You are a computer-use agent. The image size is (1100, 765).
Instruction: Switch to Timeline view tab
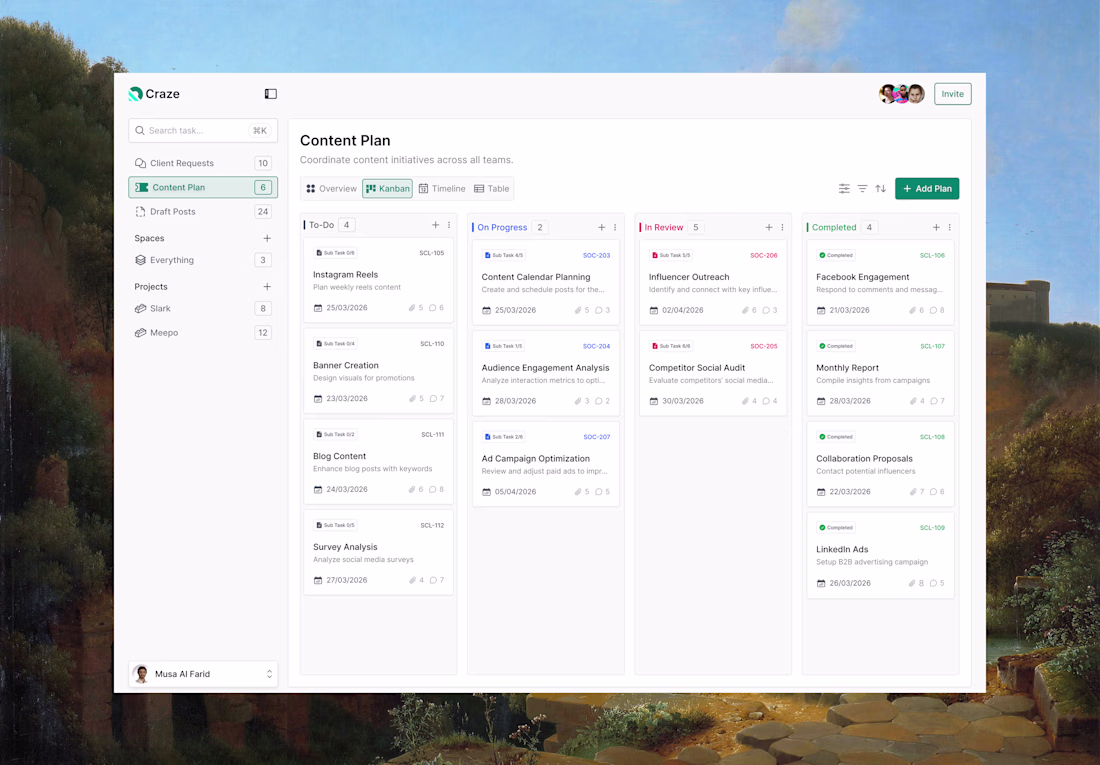pyautogui.click(x=442, y=189)
